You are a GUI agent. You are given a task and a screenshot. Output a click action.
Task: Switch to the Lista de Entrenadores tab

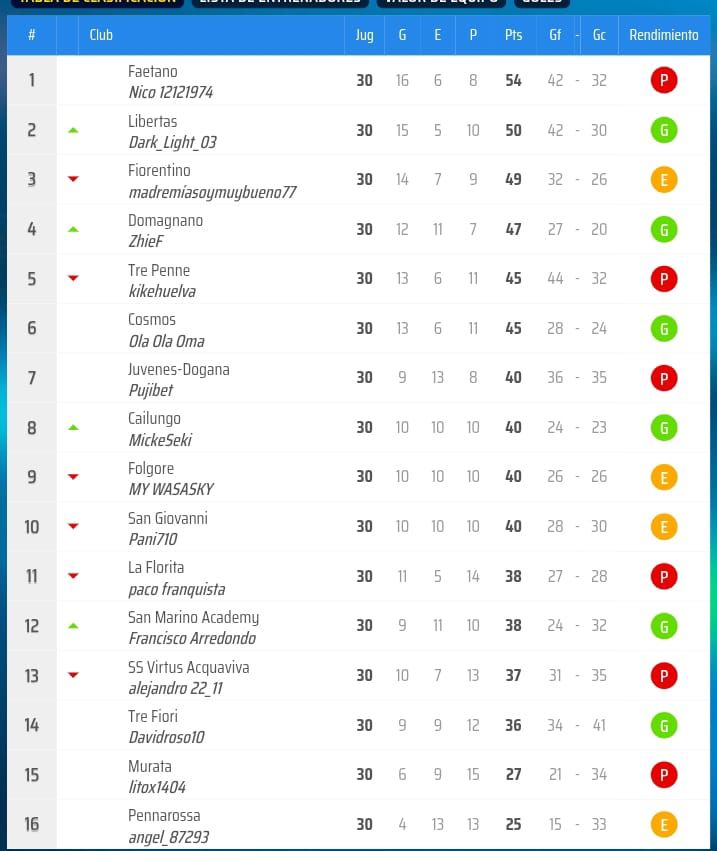click(x=279, y=3)
